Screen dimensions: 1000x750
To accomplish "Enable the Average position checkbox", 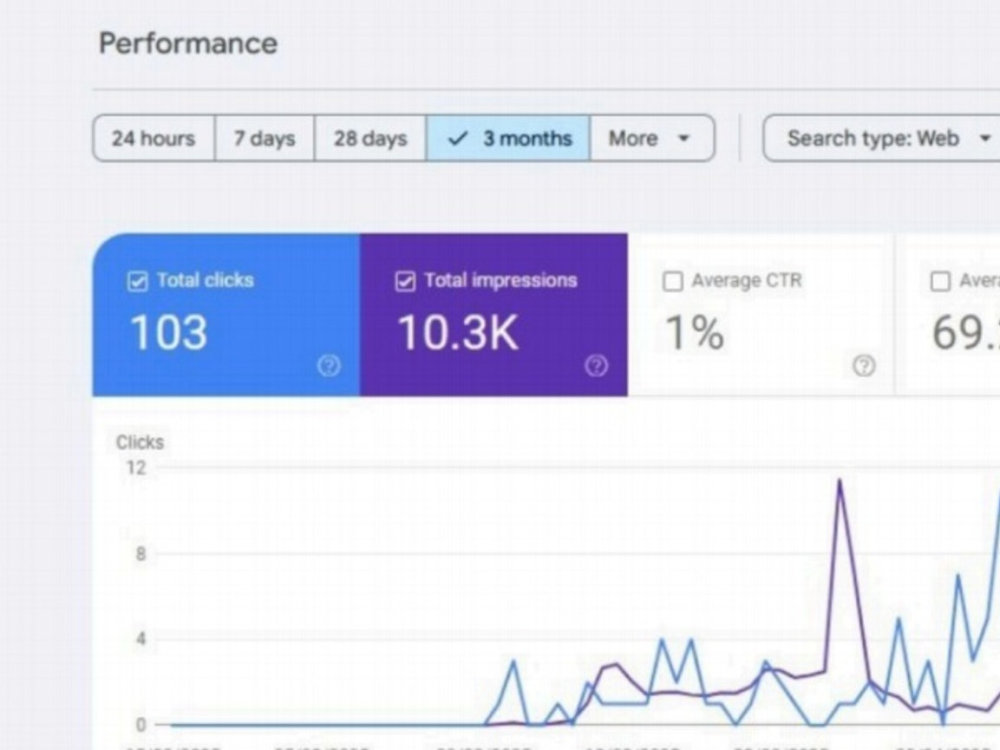I will tap(940, 281).
